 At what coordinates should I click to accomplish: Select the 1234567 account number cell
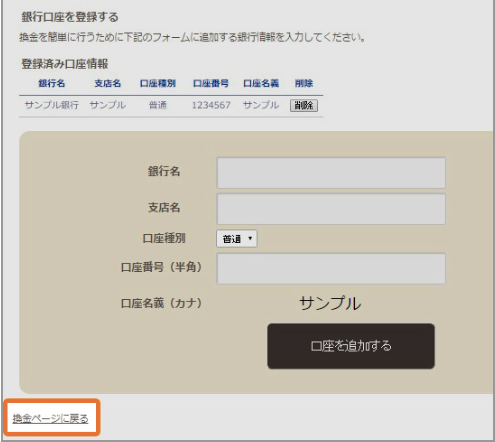pos(211,105)
